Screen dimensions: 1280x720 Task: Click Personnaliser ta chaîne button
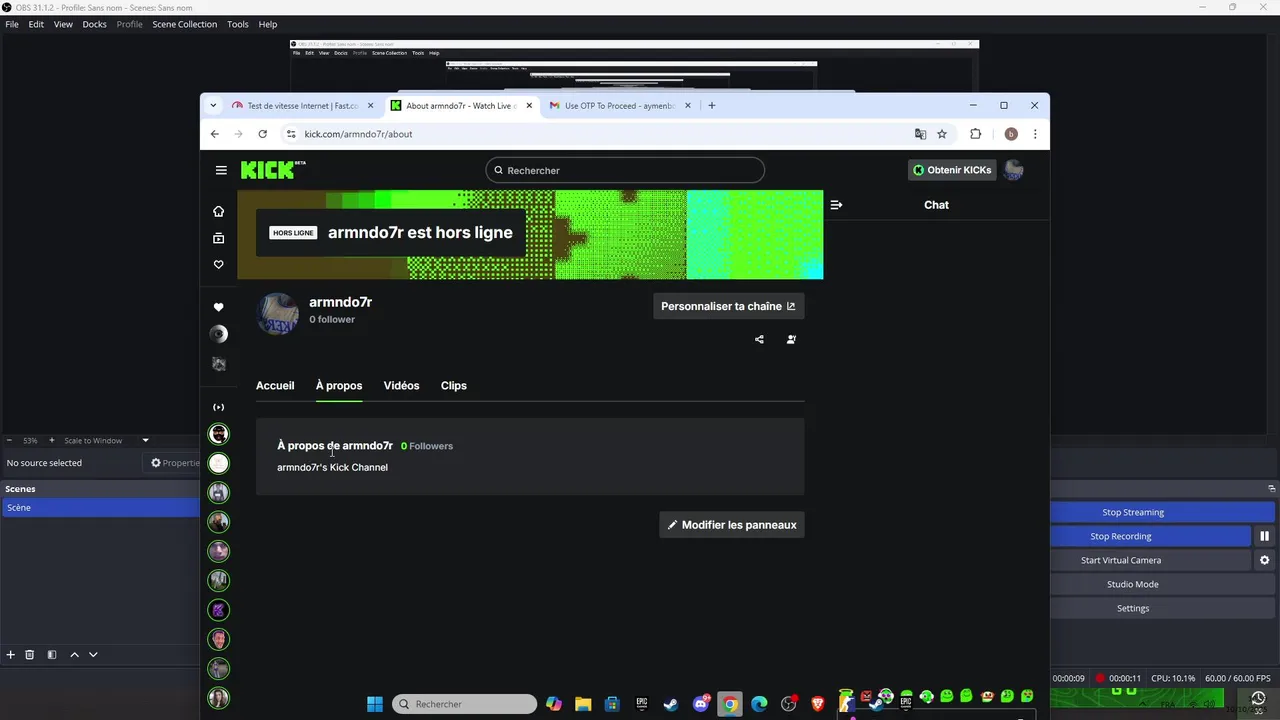pyautogui.click(x=728, y=306)
